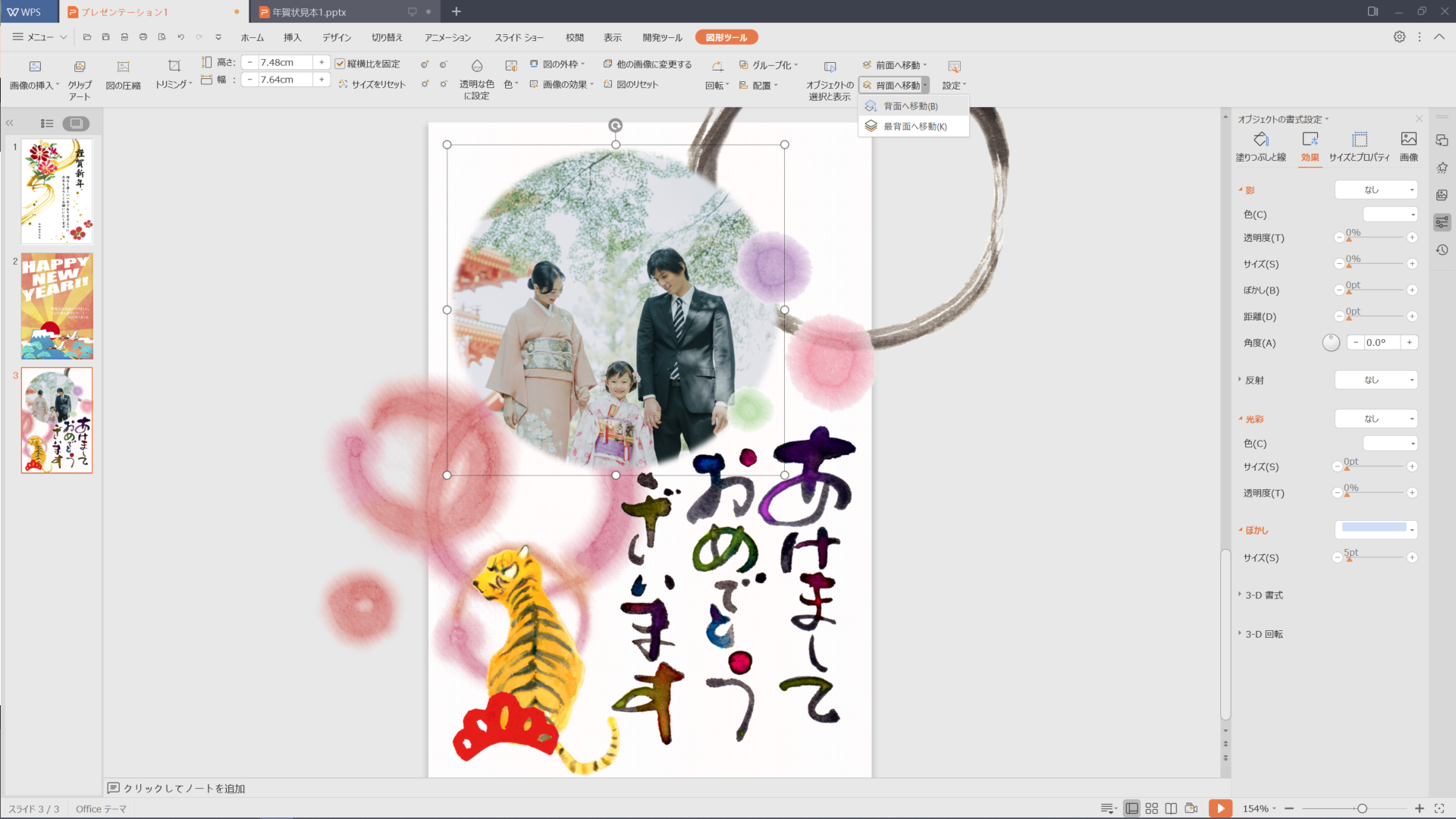Image resolution: width=1456 pixels, height=819 pixels.
Task: Open the Bring Forward (前面へ移動) dropdown
Action: click(x=895, y=65)
